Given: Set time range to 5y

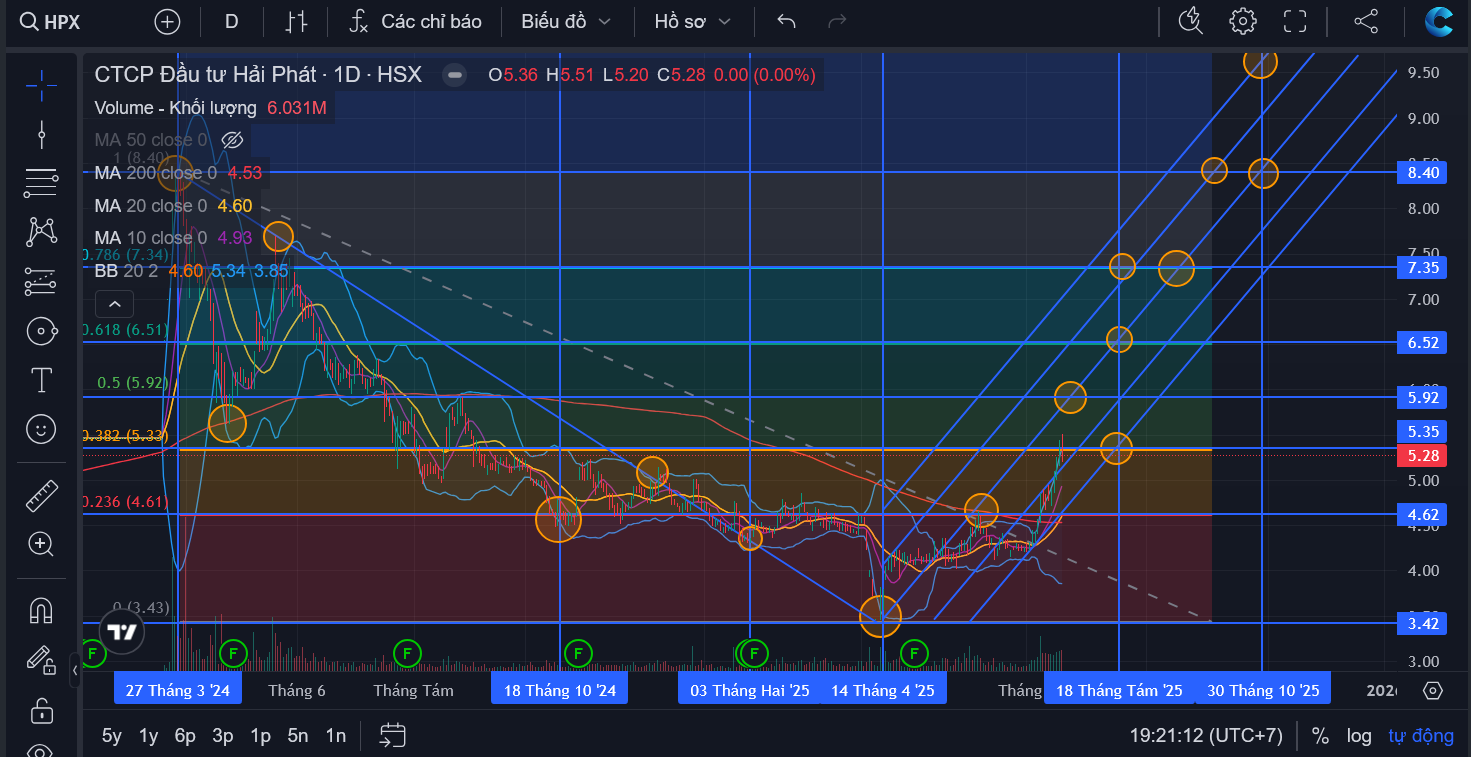Looking at the screenshot, I should pyautogui.click(x=112, y=736).
